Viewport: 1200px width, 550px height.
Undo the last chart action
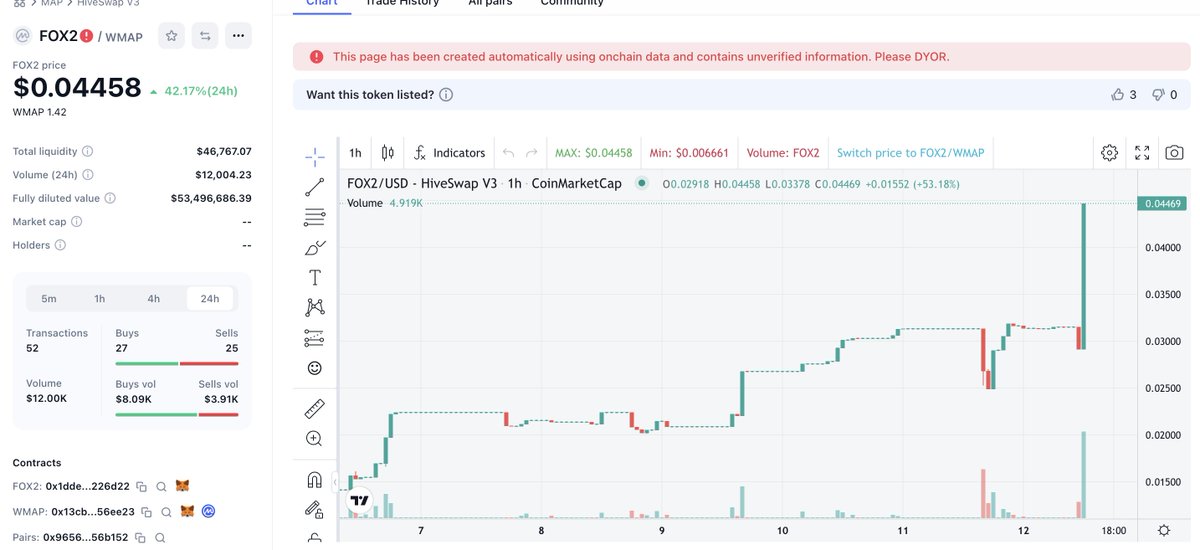pyautogui.click(x=508, y=153)
